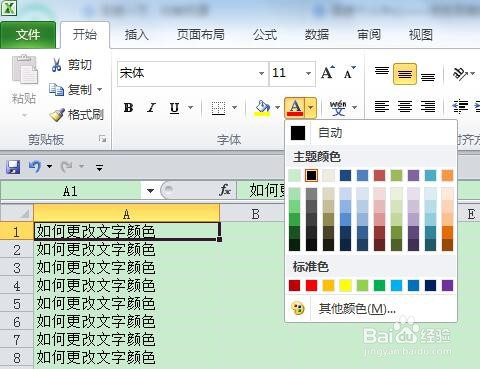
Task: Click the decrease indent icon
Action: 460,107
